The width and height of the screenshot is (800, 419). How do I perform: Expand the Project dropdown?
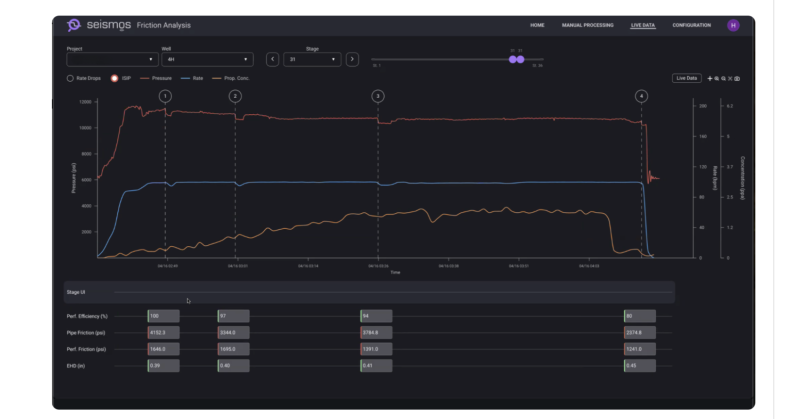110,59
